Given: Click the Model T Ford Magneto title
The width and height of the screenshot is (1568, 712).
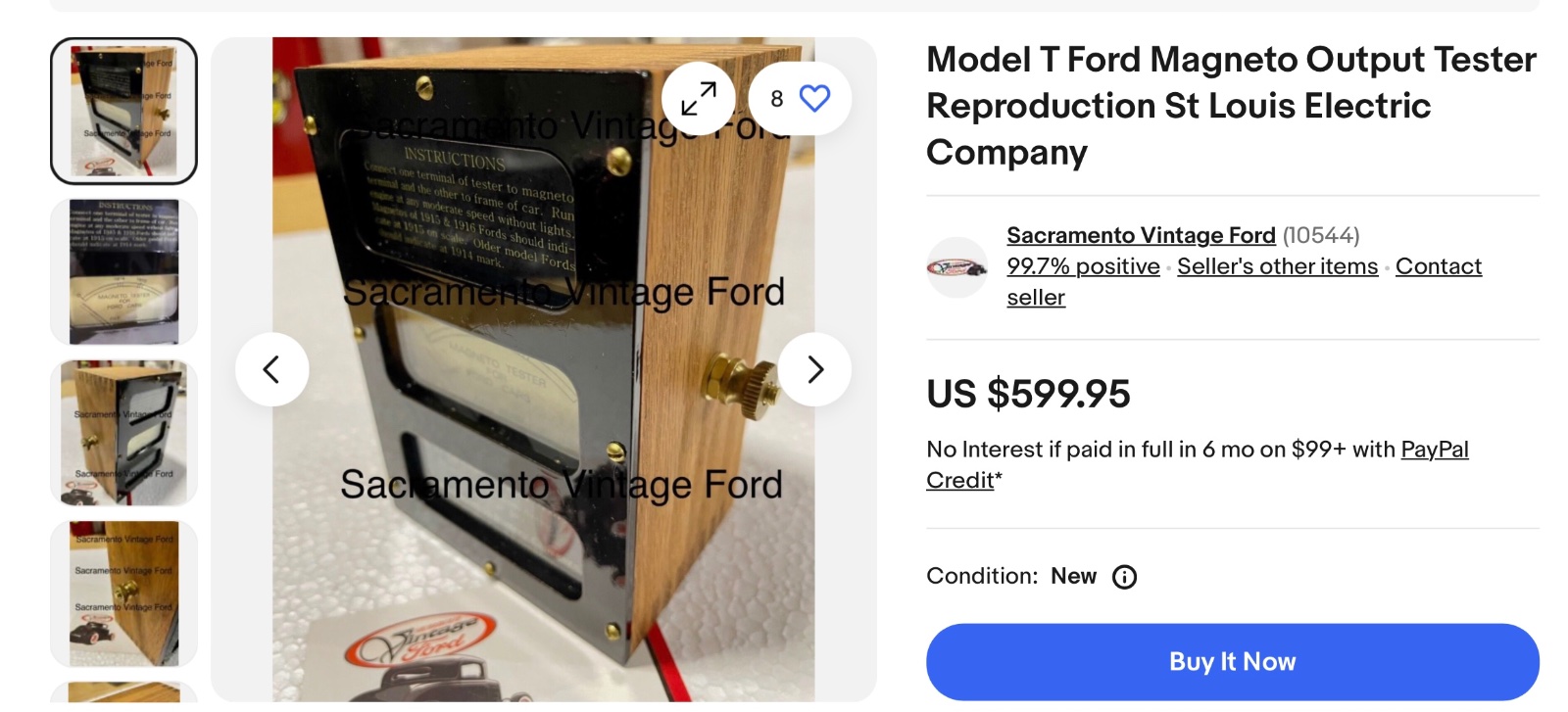Looking at the screenshot, I should (1231, 106).
